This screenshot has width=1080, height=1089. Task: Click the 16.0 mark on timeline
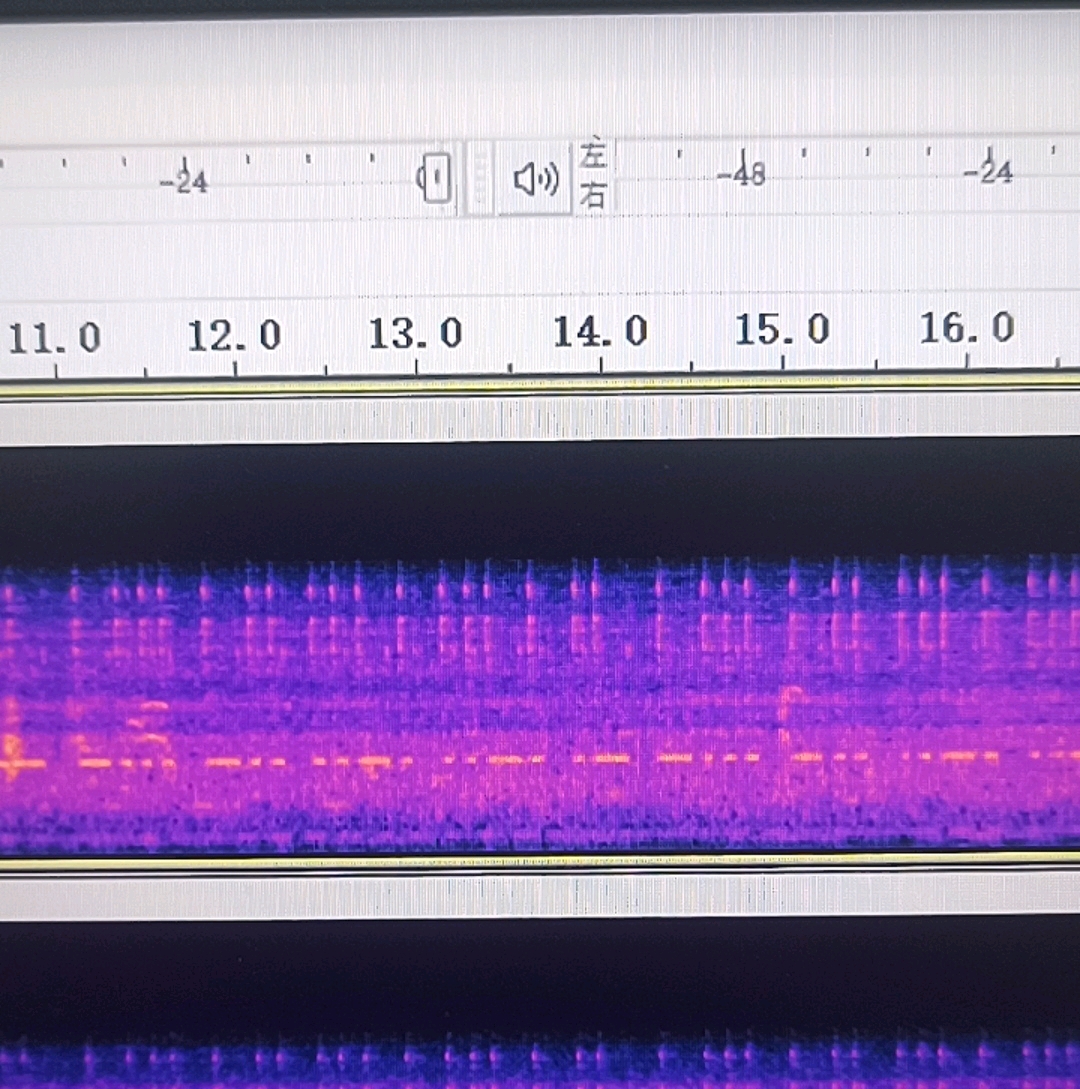967,327
